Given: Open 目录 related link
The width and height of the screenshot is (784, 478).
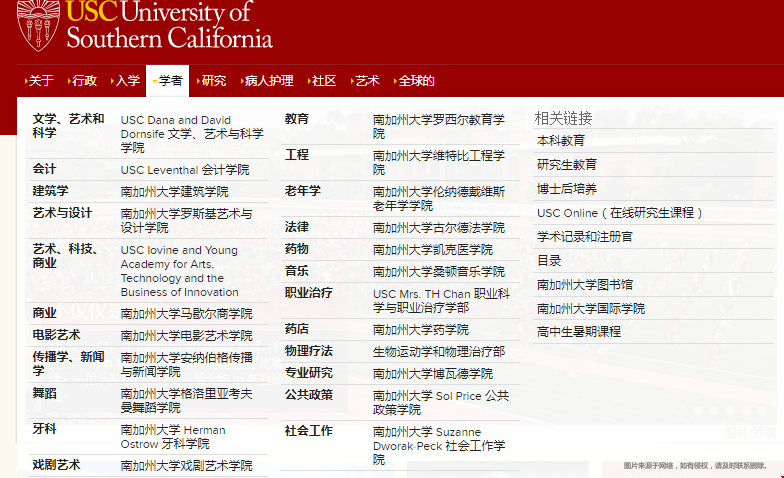Looking at the screenshot, I should pyautogui.click(x=549, y=260).
